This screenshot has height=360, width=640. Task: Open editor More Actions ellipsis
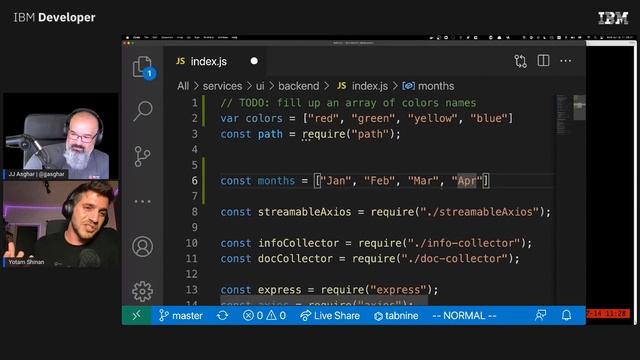tap(566, 61)
